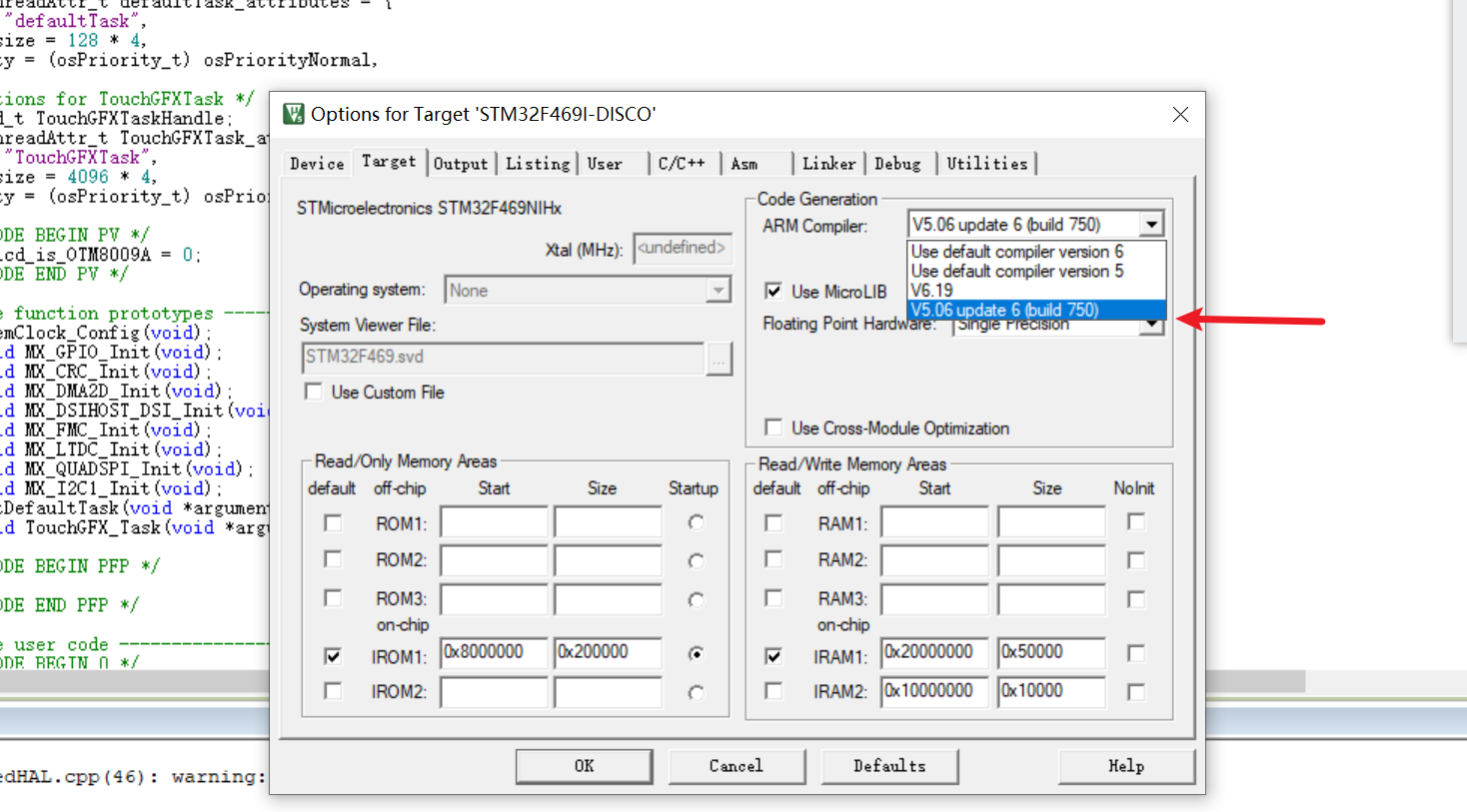Viewport: 1467px width, 812px height.
Task: Check the ROM3 default checkbox
Action: point(333,597)
